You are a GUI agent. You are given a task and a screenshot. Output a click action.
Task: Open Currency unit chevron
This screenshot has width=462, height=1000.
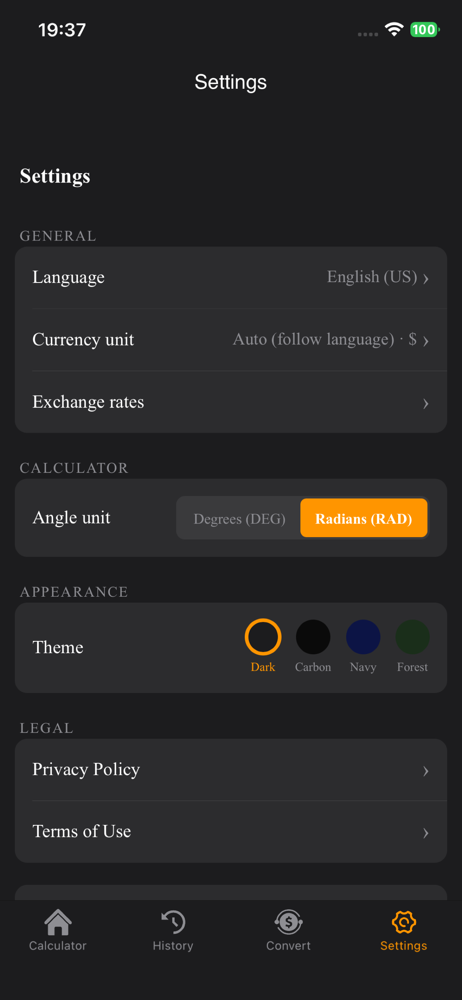tap(426, 341)
